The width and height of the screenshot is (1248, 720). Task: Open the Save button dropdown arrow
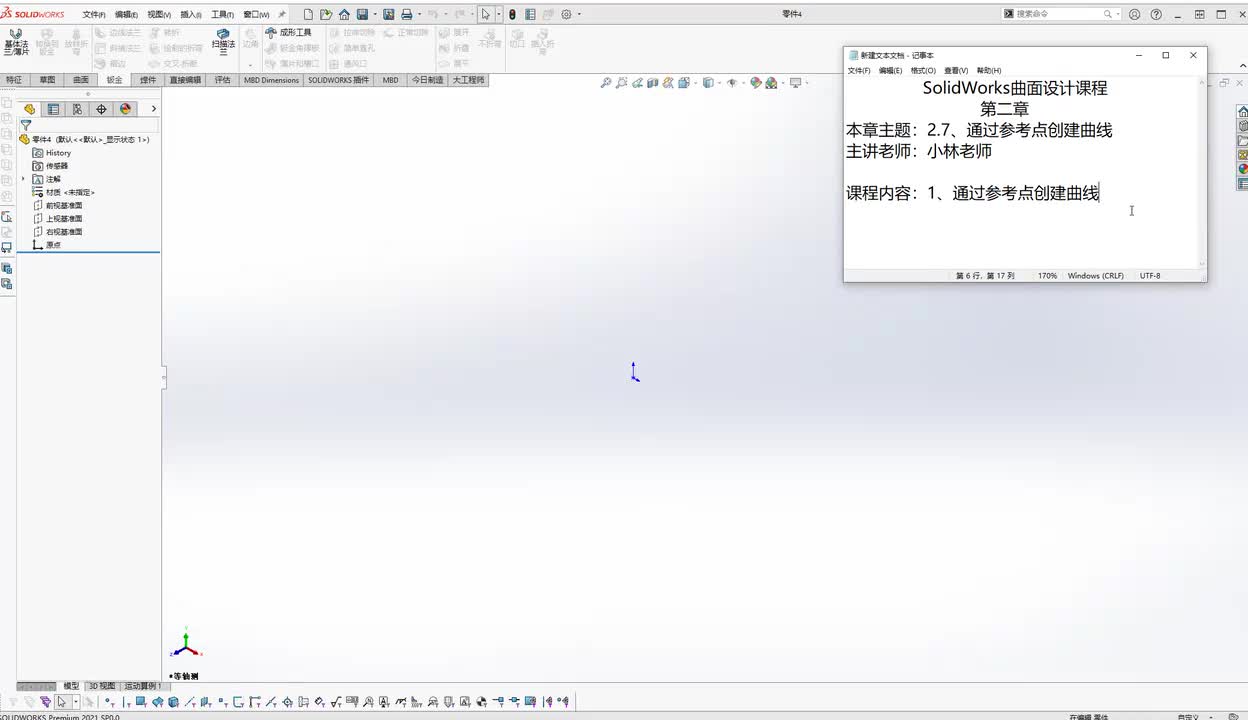pos(375,15)
